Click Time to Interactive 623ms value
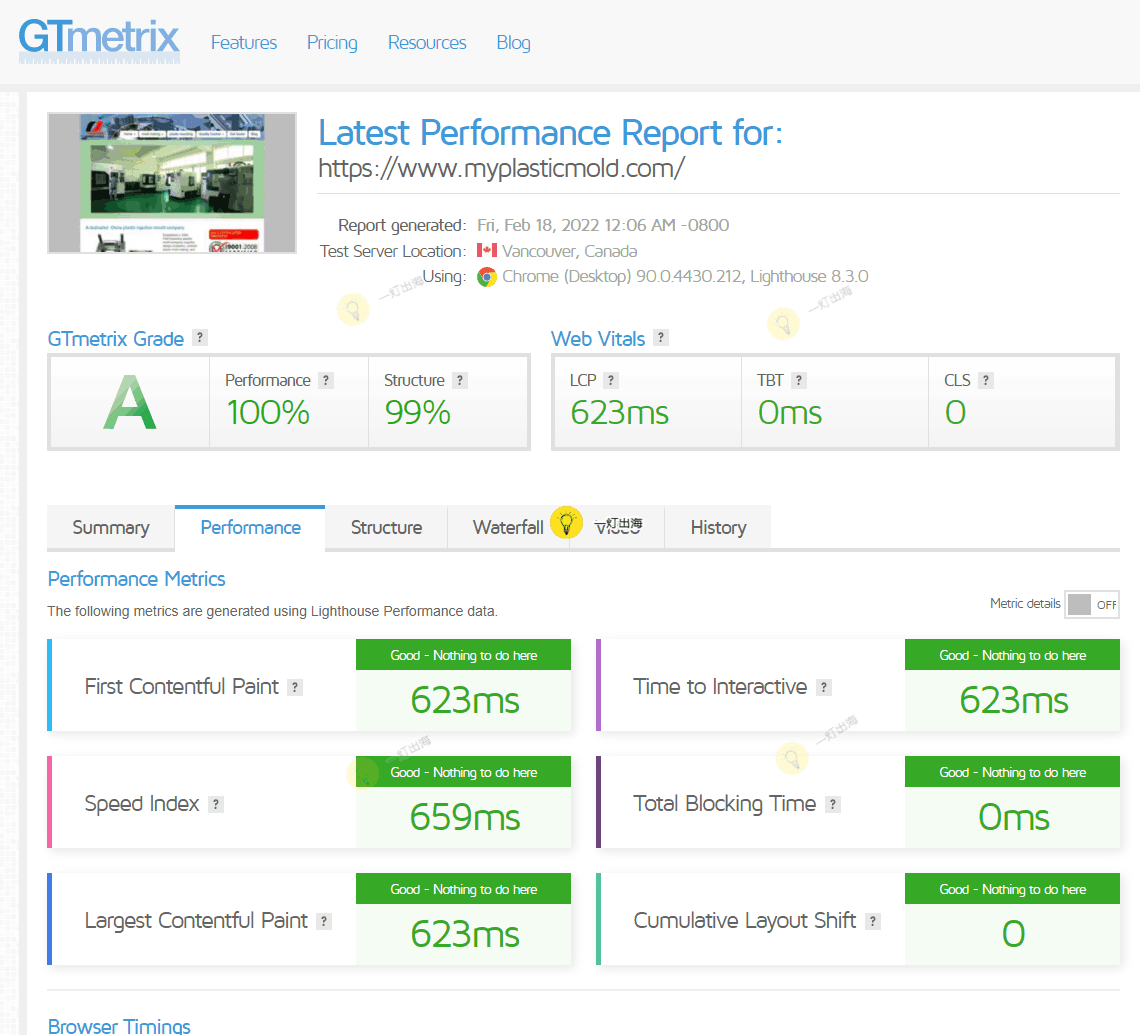Screen dimensions: 1140x1035 (1013, 701)
